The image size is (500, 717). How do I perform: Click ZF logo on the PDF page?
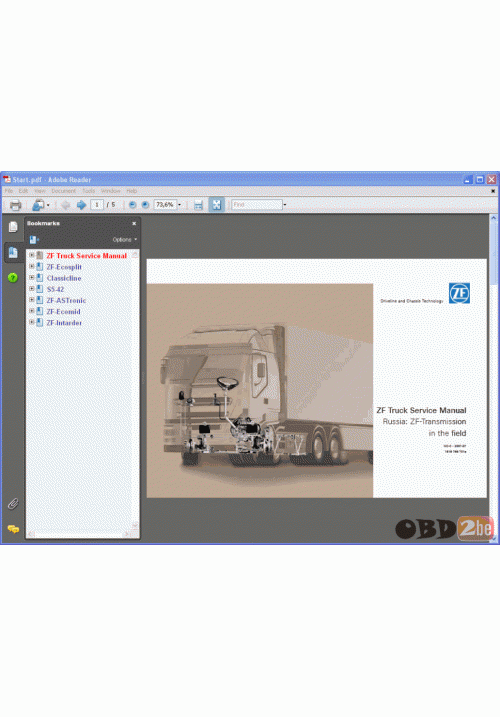point(459,293)
